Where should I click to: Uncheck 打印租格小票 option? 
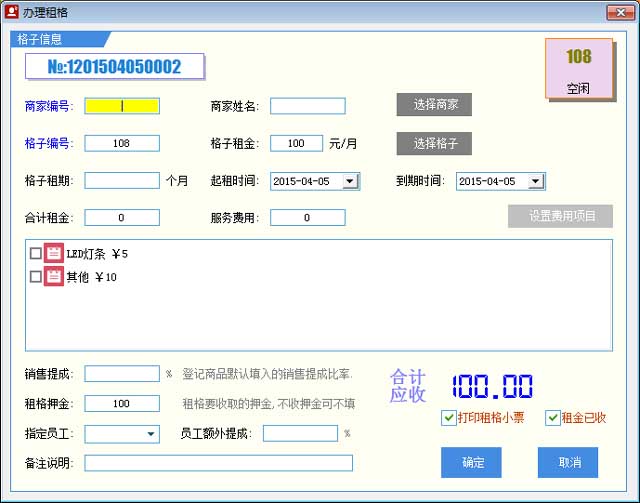449,418
